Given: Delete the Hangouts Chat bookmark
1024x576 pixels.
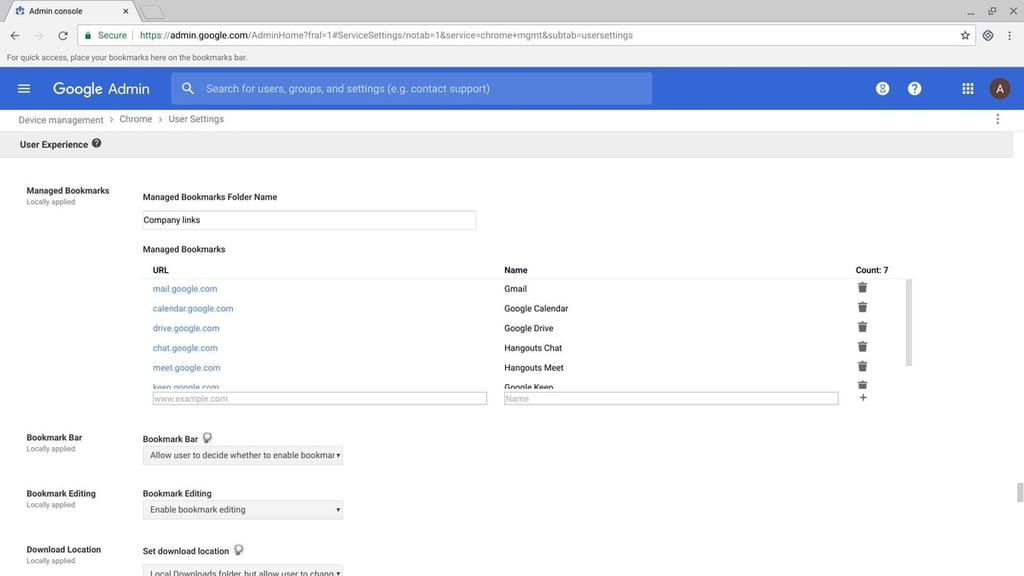Looking at the screenshot, I should [x=862, y=347].
